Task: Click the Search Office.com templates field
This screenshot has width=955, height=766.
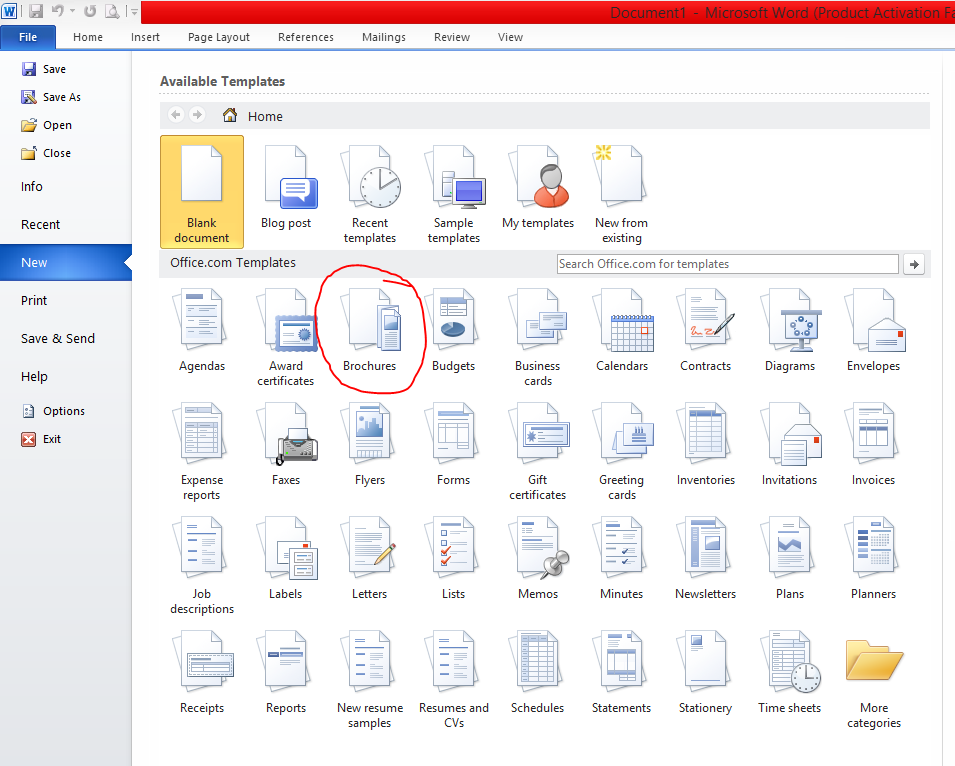Action: tap(727, 264)
